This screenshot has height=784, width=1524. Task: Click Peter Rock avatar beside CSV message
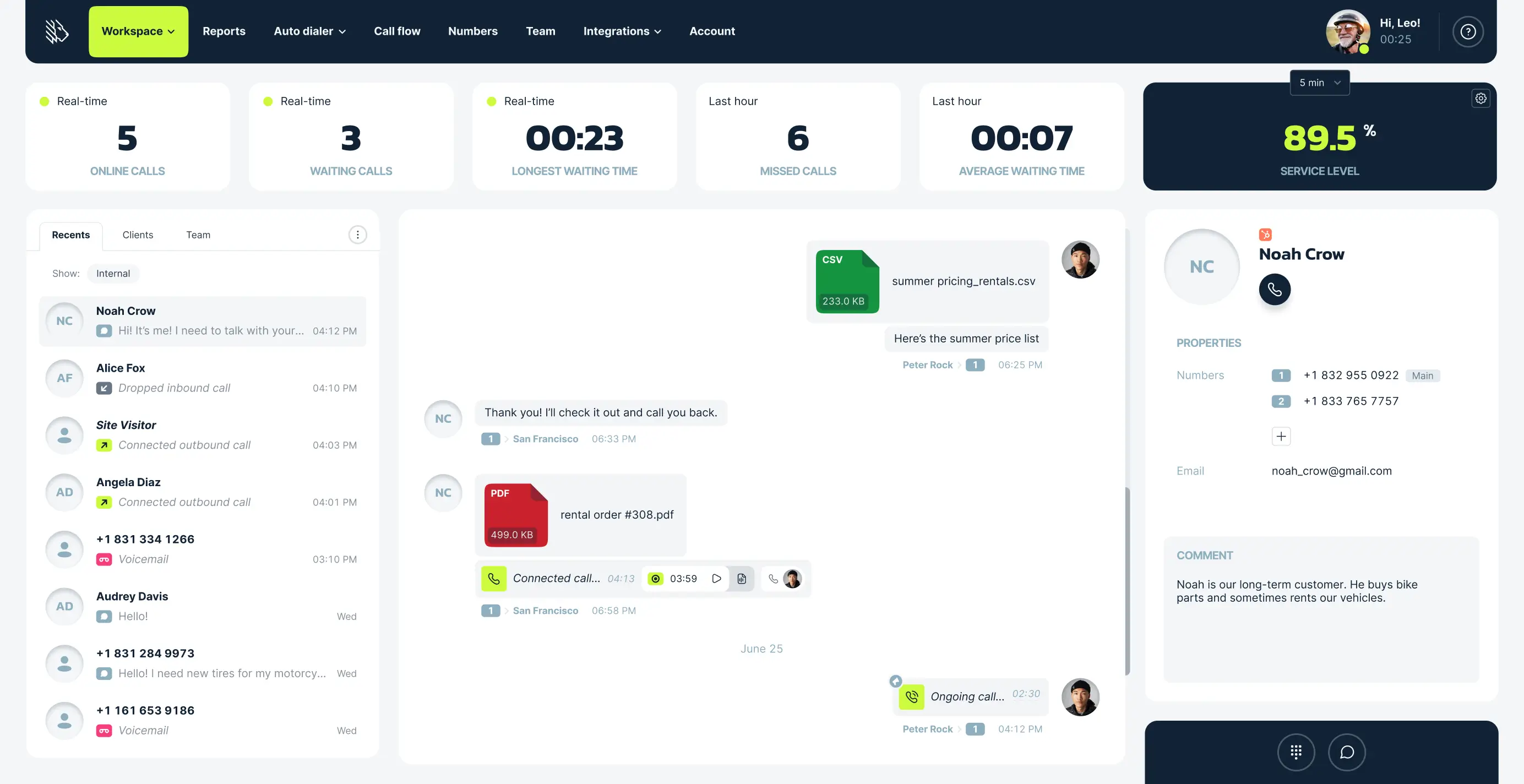[x=1080, y=259]
